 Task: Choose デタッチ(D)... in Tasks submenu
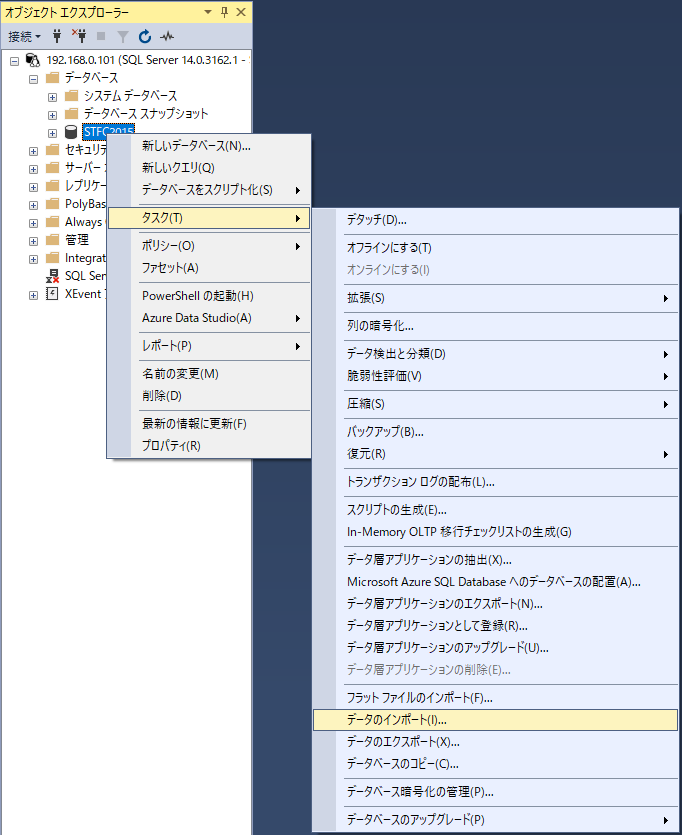[376, 220]
